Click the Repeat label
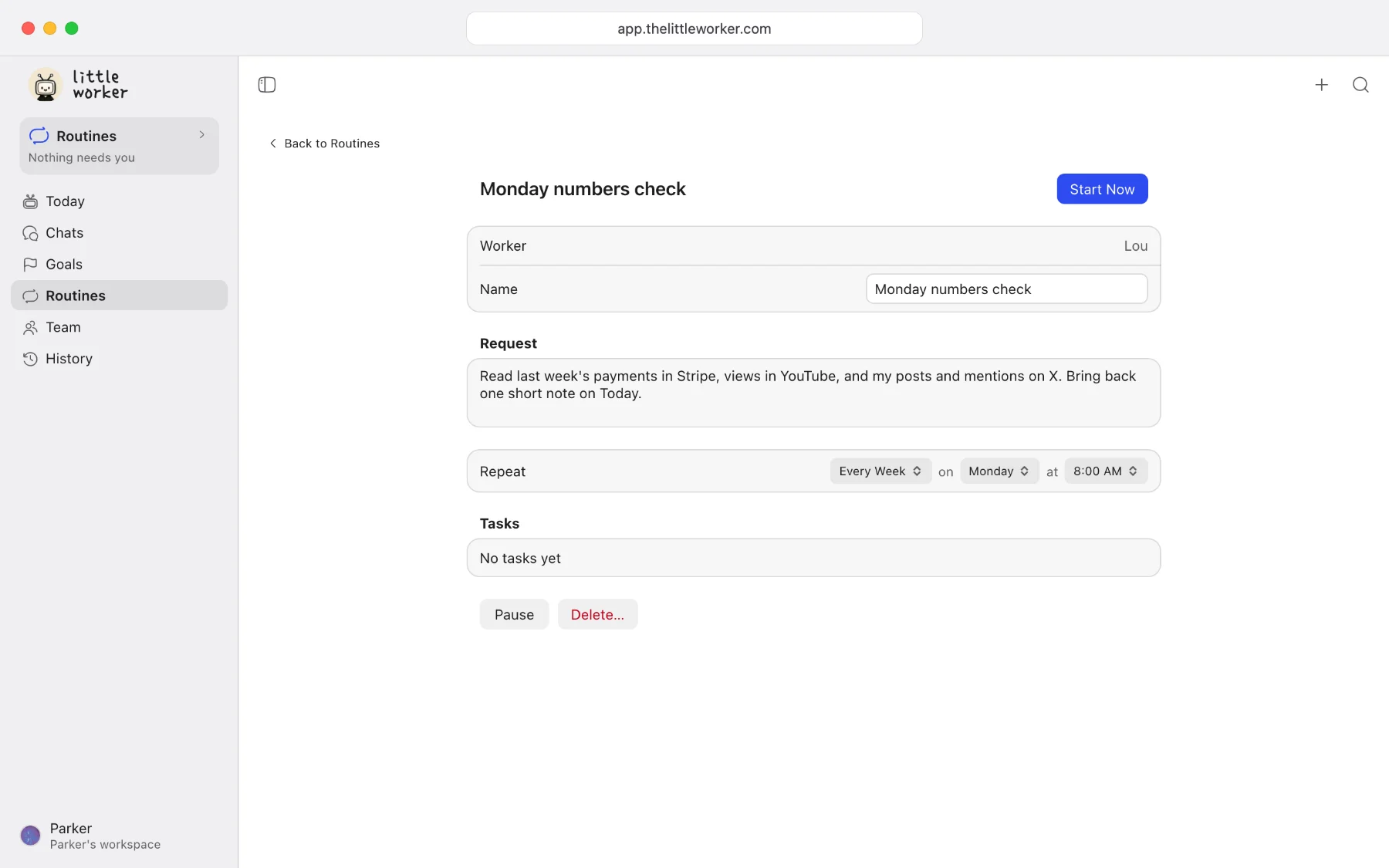Viewport: 1389px width, 868px height. tap(502, 471)
